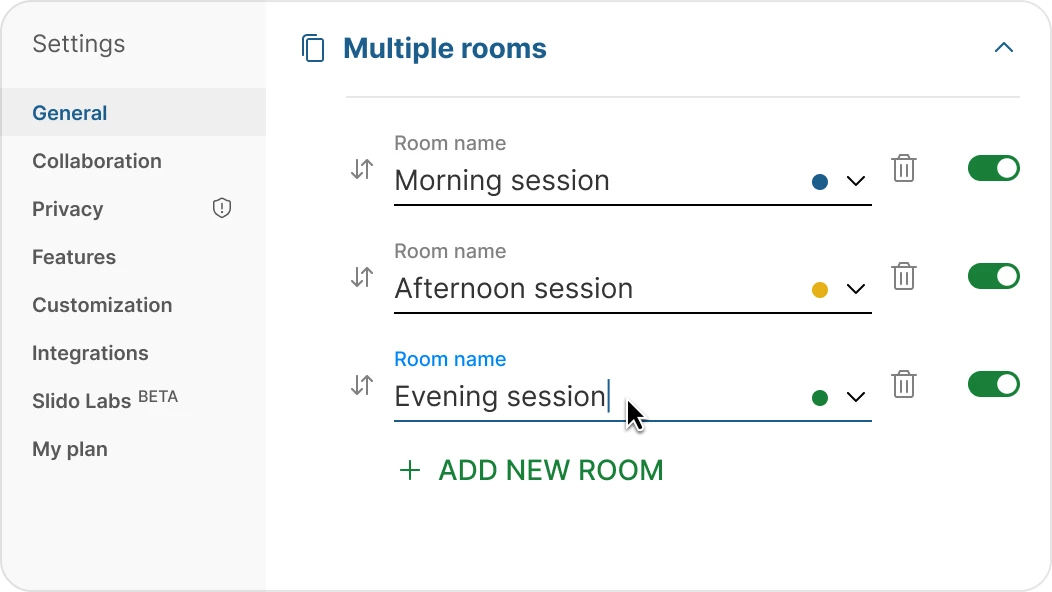Delete the Morning session room
Screen dimensions: 1052x592
pos(904,168)
